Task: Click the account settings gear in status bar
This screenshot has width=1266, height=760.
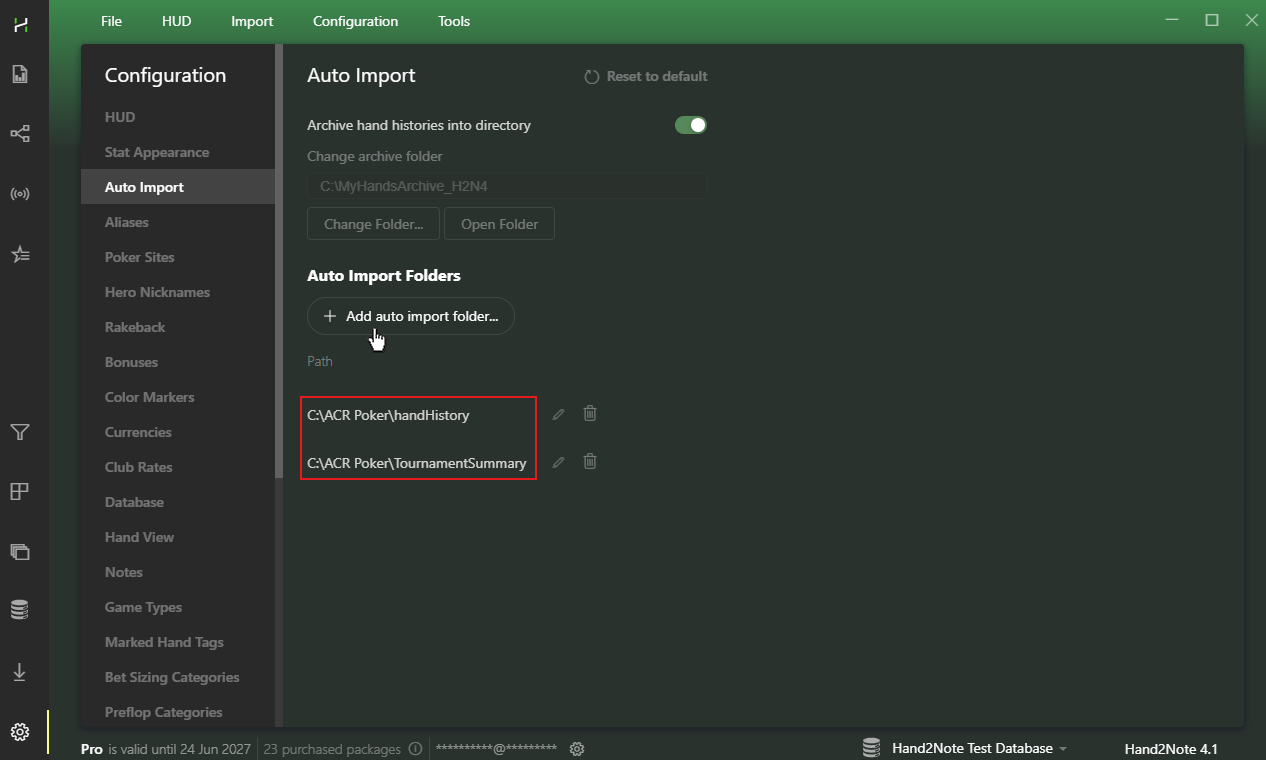Action: tap(577, 749)
